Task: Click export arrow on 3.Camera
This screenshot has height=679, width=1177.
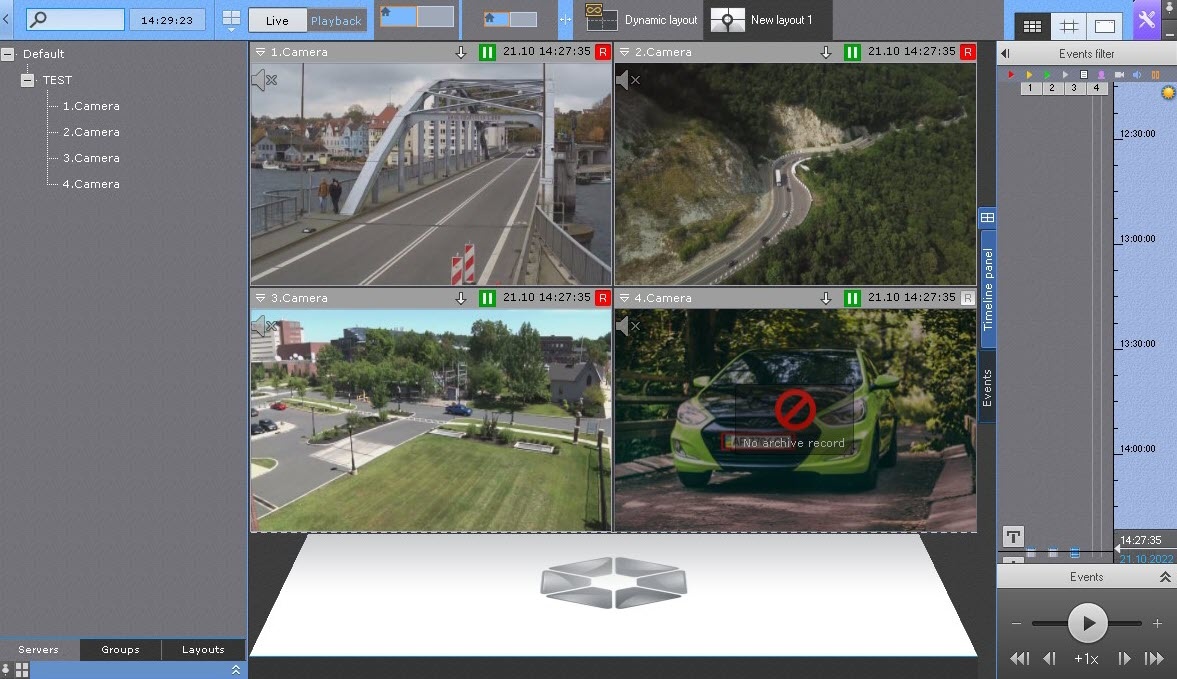Action: click(461, 298)
